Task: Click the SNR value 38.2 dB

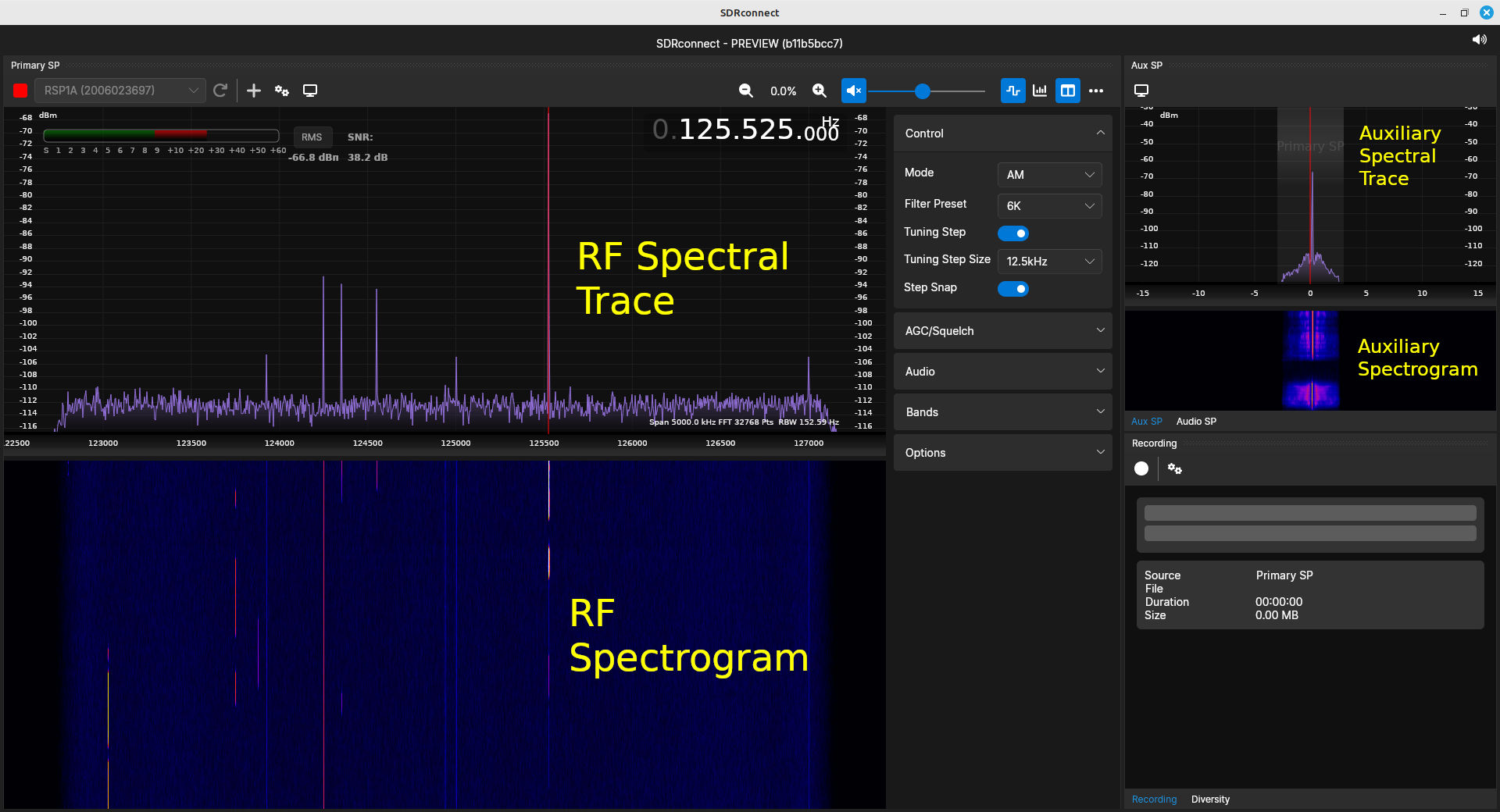Action: (x=367, y=157)
